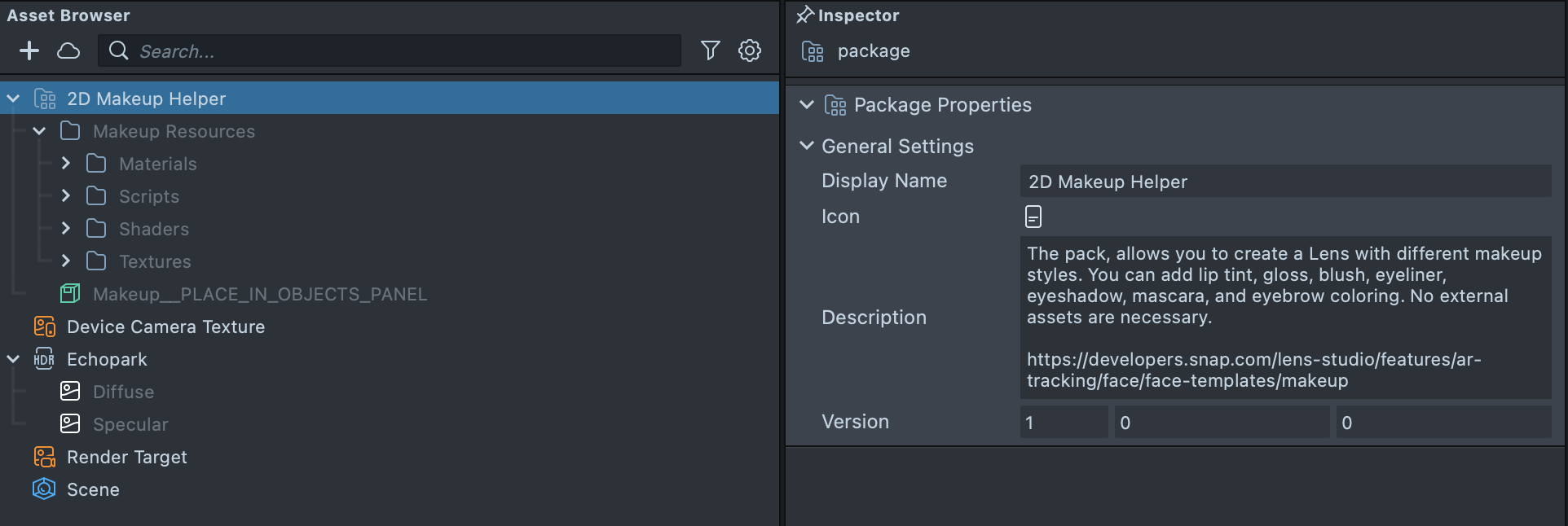Select the Makeup__PLACE_IN_OBJECTS_PANEL prefab icon
Image resolution: width=1568 pixels, height=526 pixels.
70,294
